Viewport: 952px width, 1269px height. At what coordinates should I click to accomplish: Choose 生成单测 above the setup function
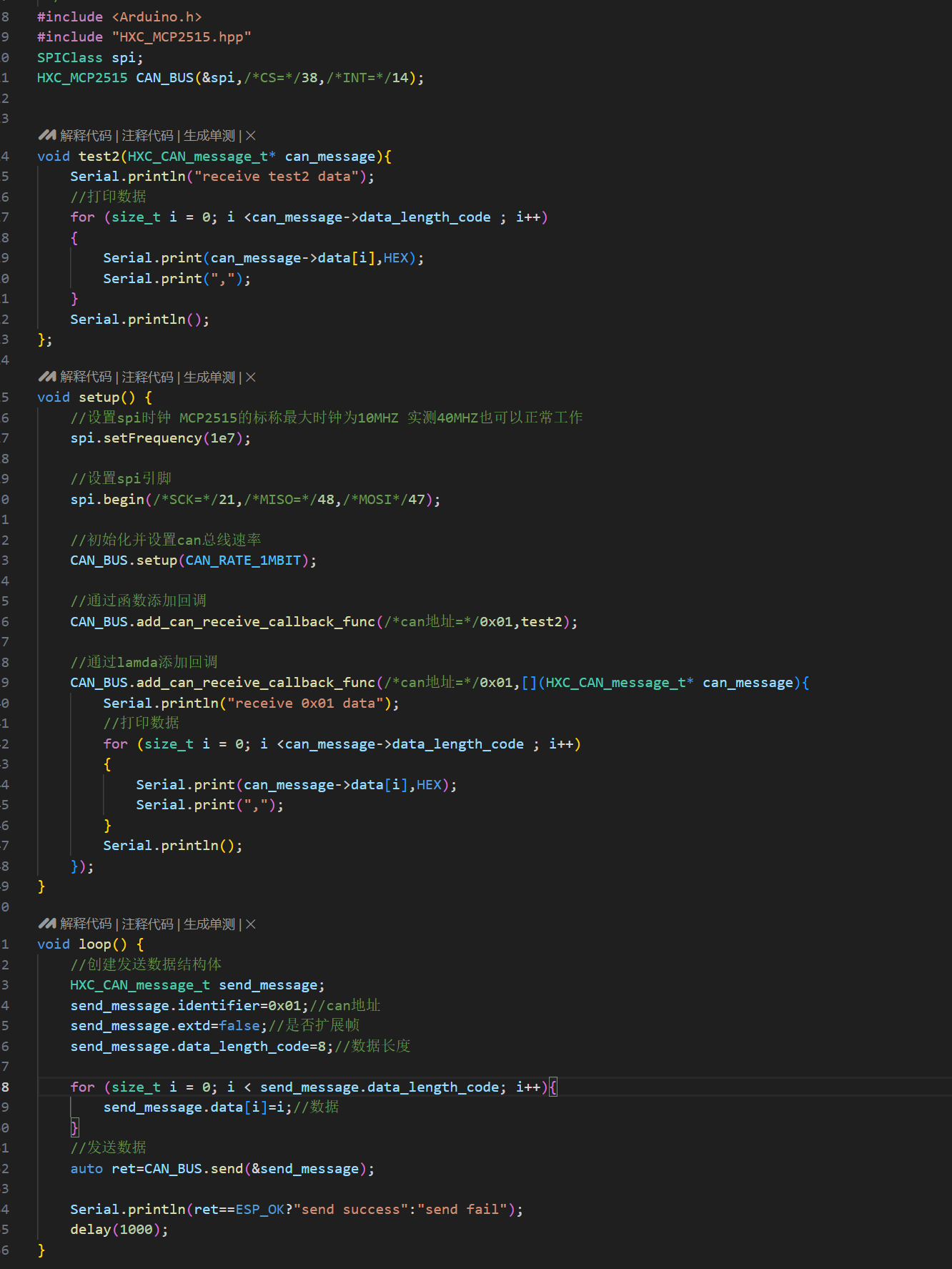(209, 377)
